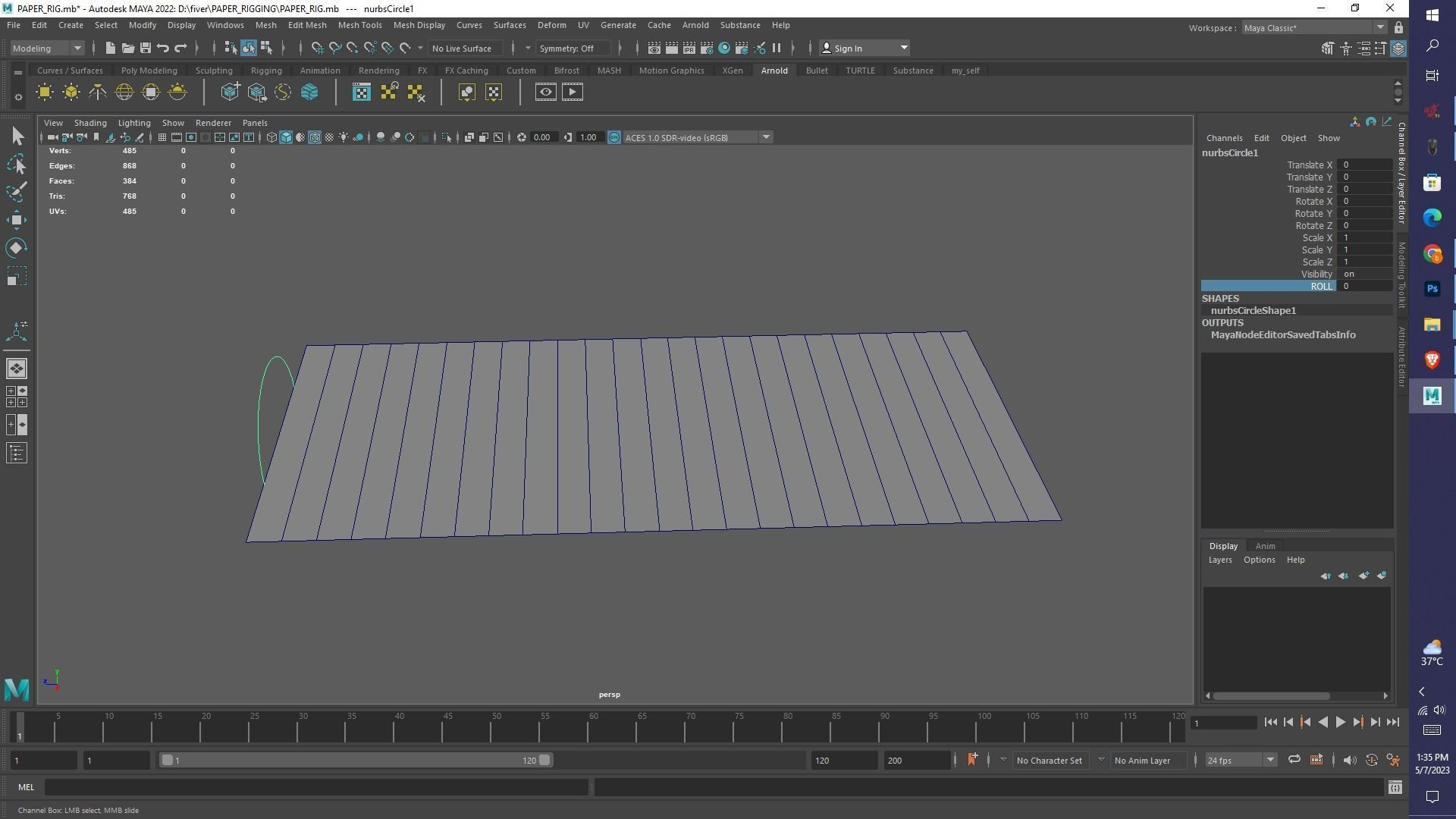Toggle textured display in the viewport toolbar

click(330, 137)
